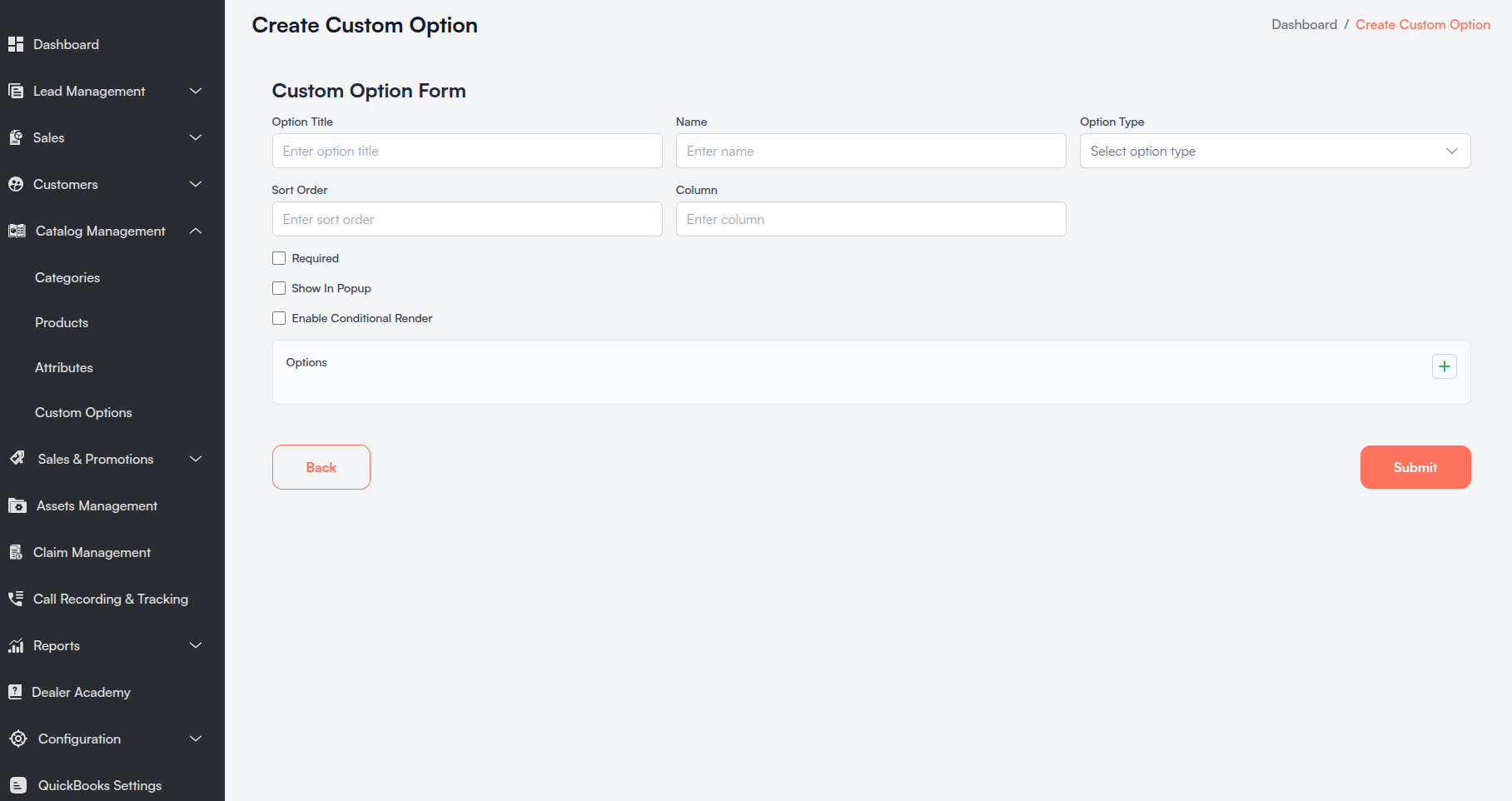Focus the Sort Order input field
1512x801 pixels.
pos(467,219)
